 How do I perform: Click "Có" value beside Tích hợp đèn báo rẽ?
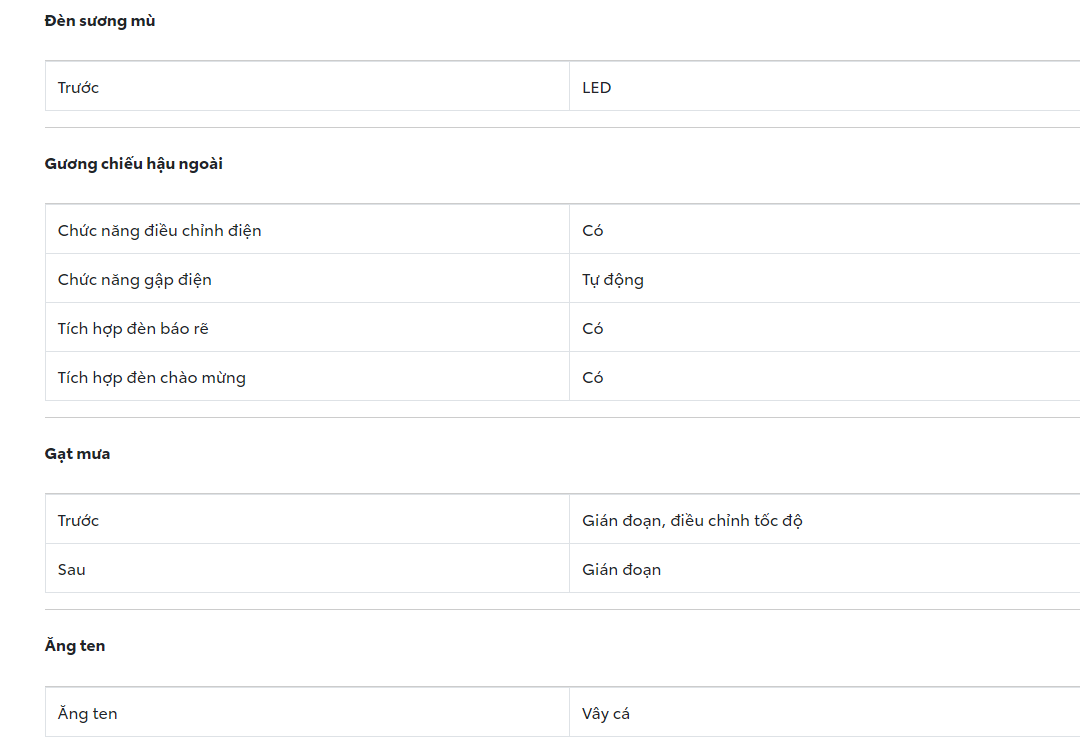pos(593,329)
